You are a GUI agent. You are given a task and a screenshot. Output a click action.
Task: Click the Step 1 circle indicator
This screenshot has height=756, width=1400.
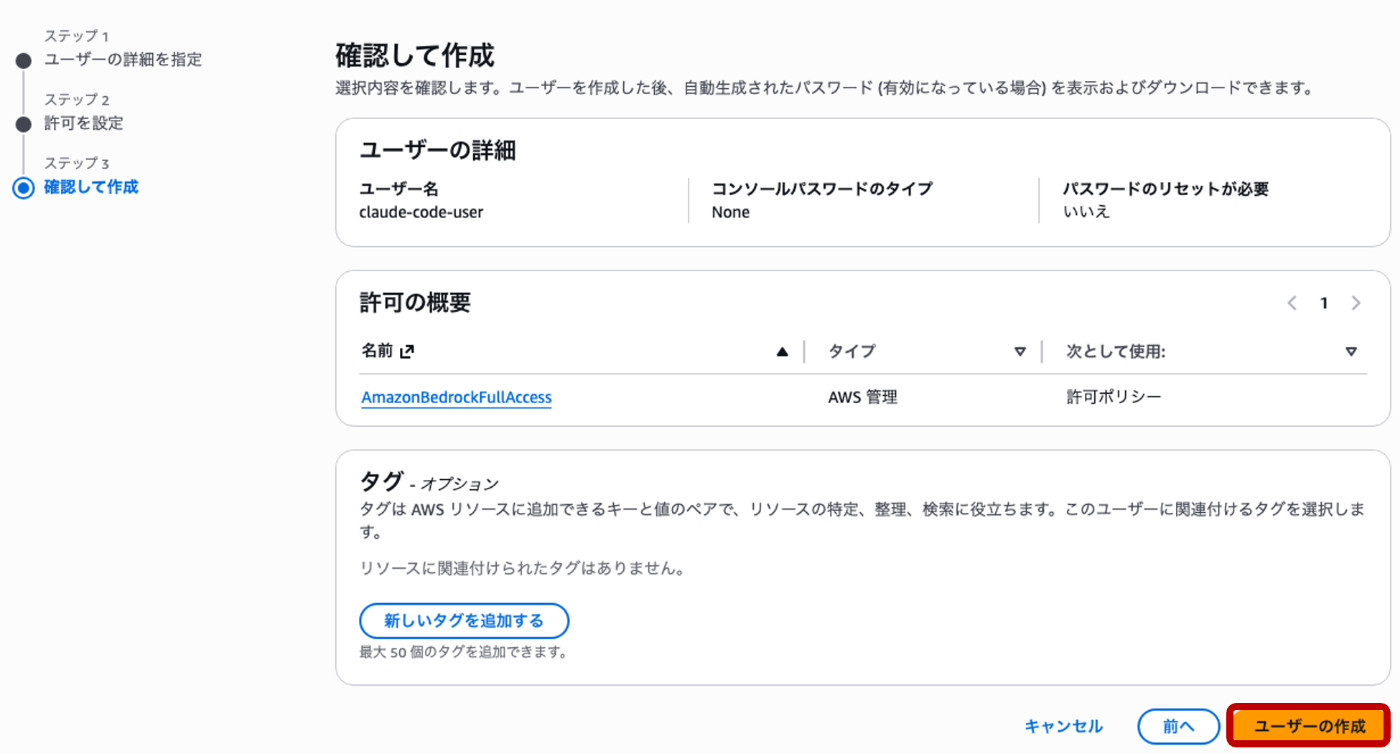pos(23,60)
